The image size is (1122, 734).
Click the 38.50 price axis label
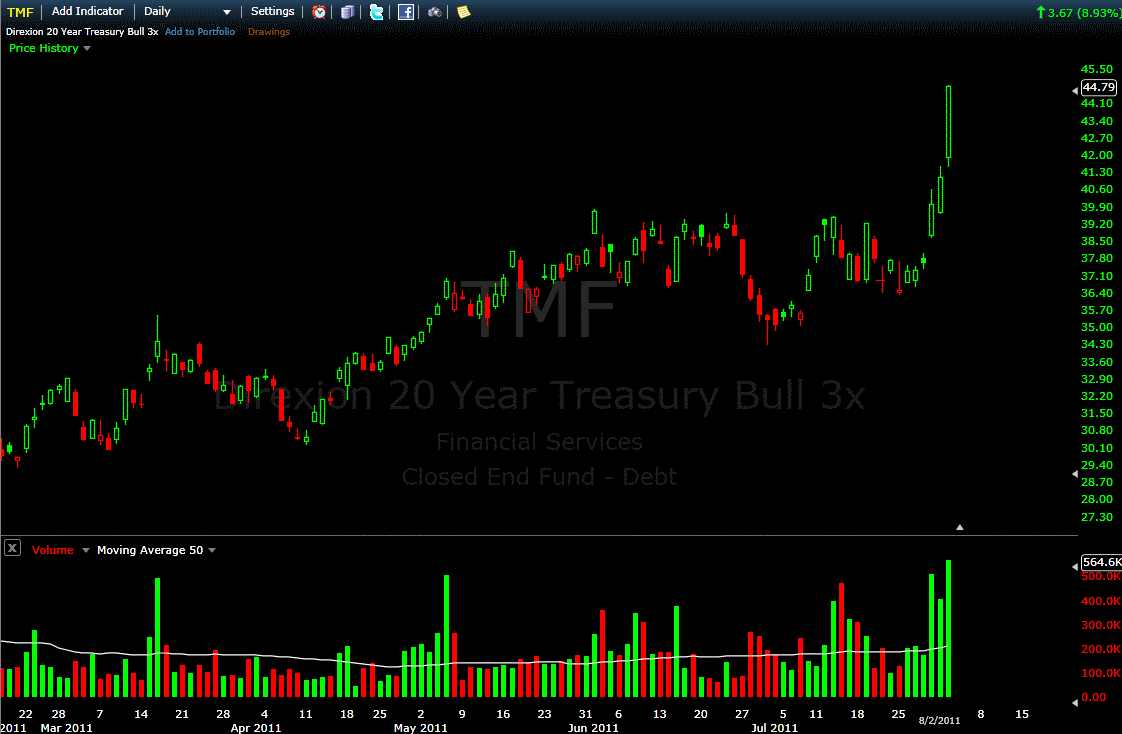[1097, 241]
